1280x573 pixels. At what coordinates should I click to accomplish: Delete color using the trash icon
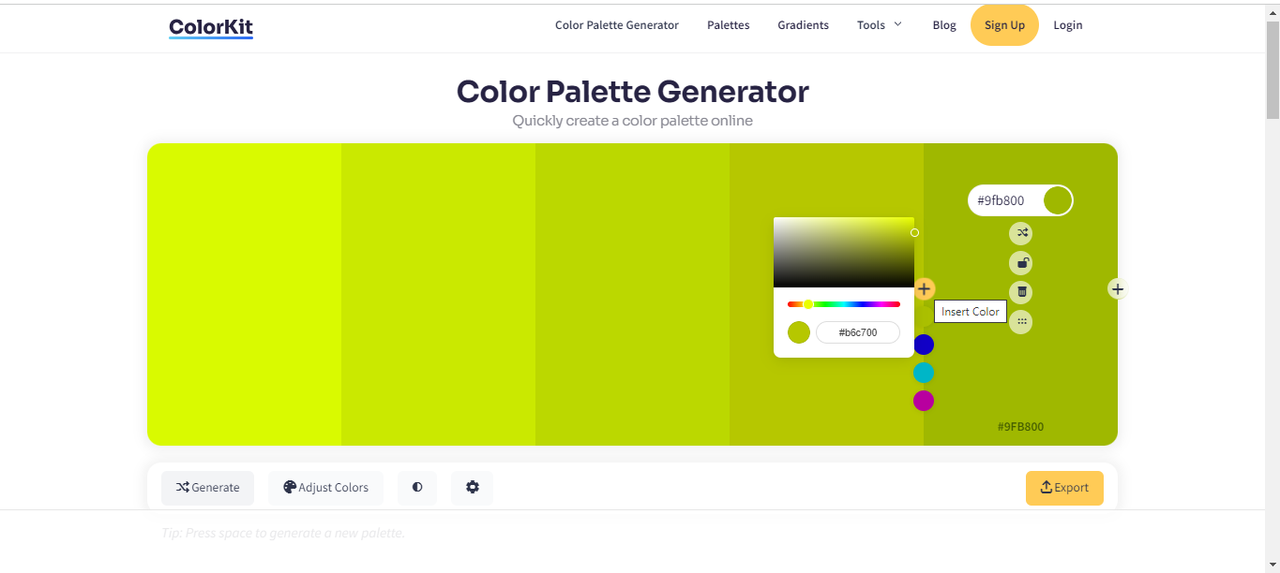(x=1021, y=292)
